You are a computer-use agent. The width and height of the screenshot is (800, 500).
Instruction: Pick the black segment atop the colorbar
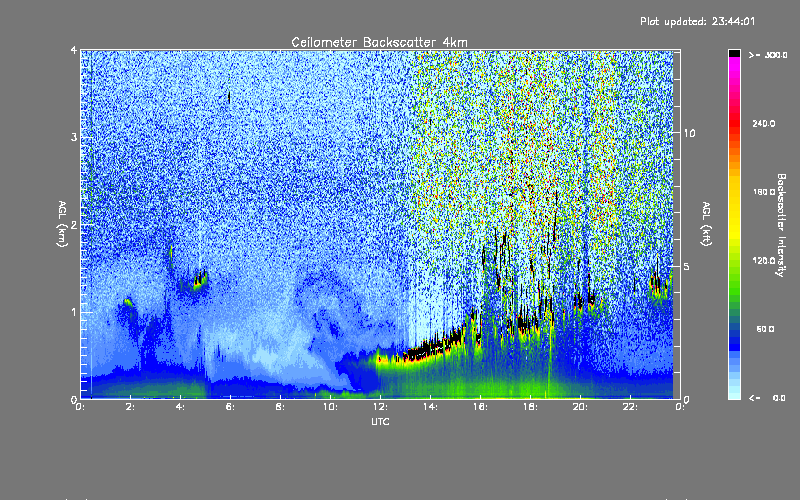coord(734,53)
